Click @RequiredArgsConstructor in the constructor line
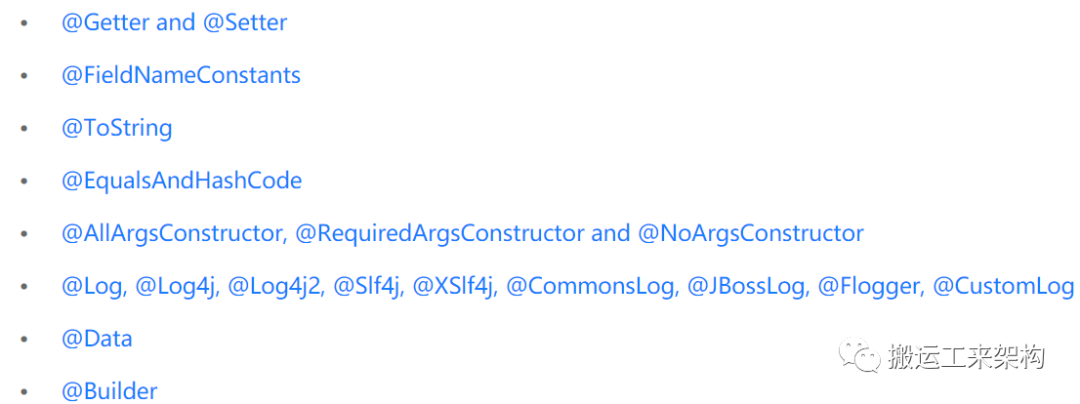This screenshot has width=1080, height=404. click(439, 234)
